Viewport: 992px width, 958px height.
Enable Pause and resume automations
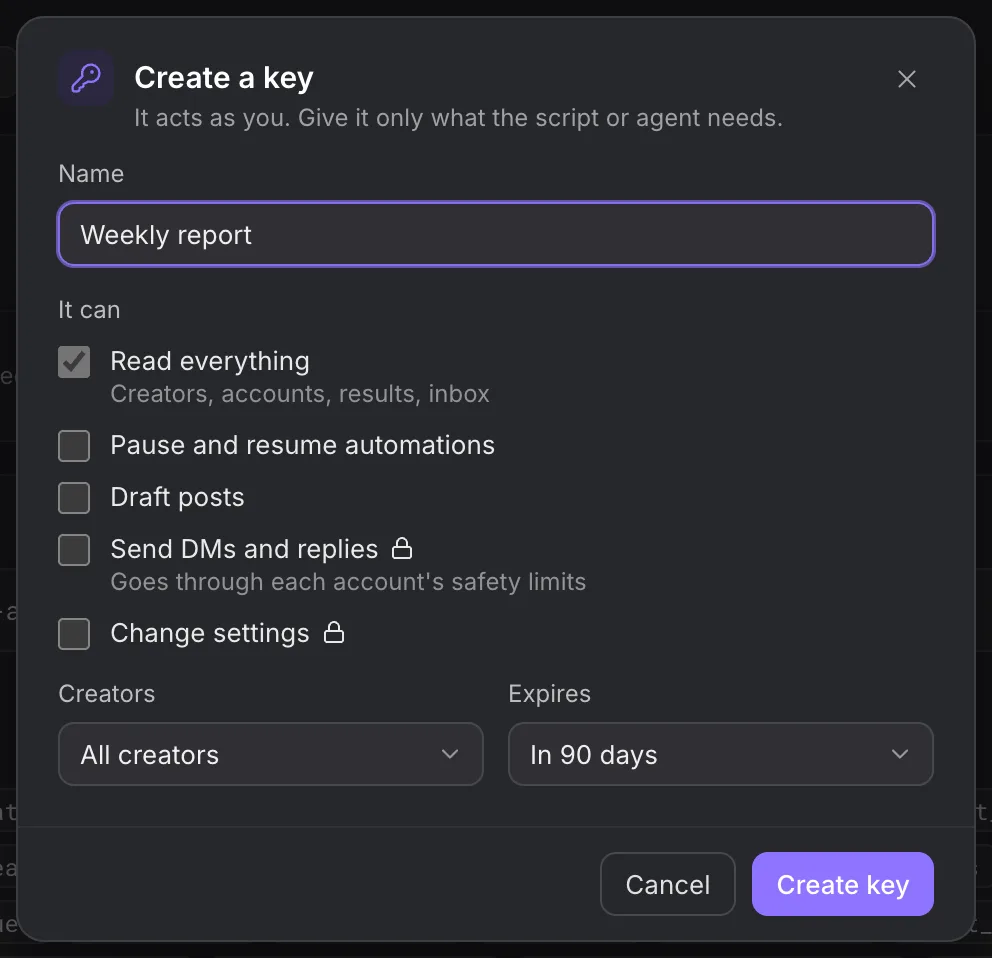pyautogui.click(x=74, y=445)
